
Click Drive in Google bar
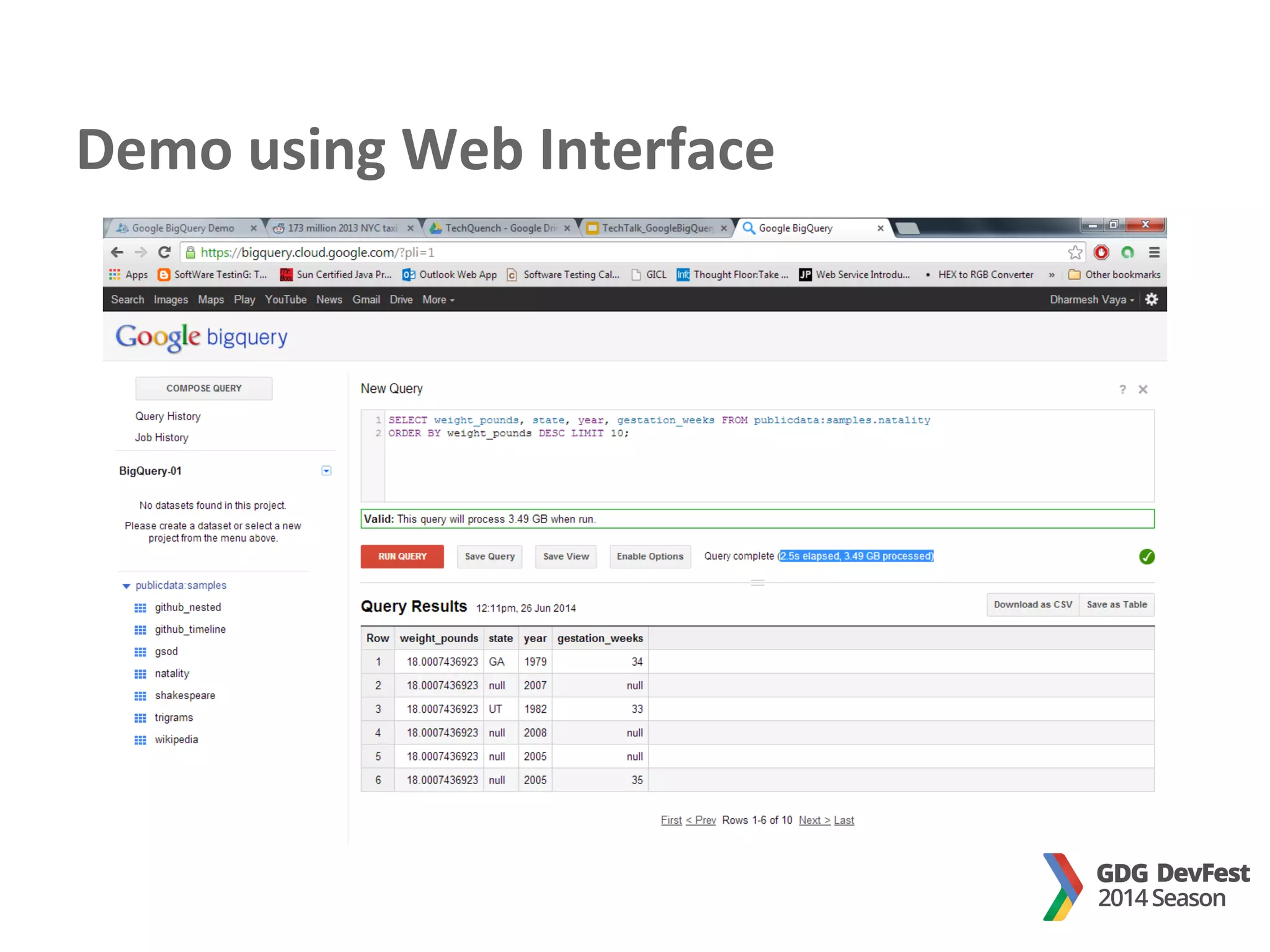pos(401,299)
